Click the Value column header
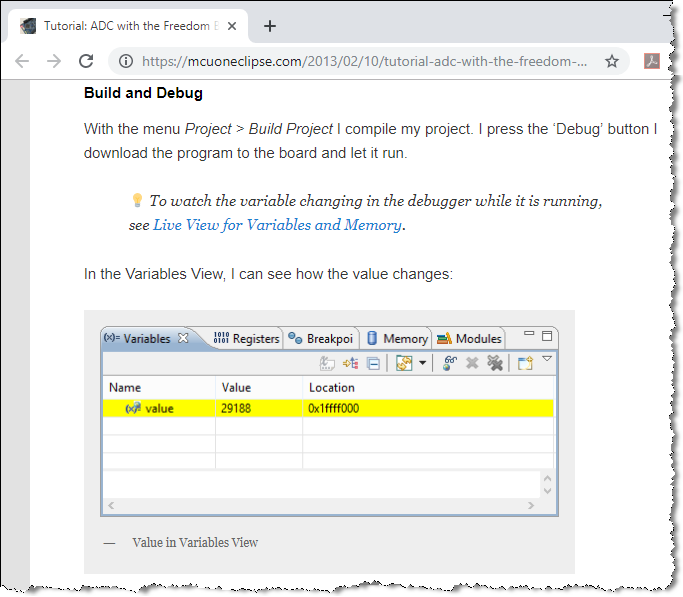Screen dimensions: 683x597 coord(259,388)
